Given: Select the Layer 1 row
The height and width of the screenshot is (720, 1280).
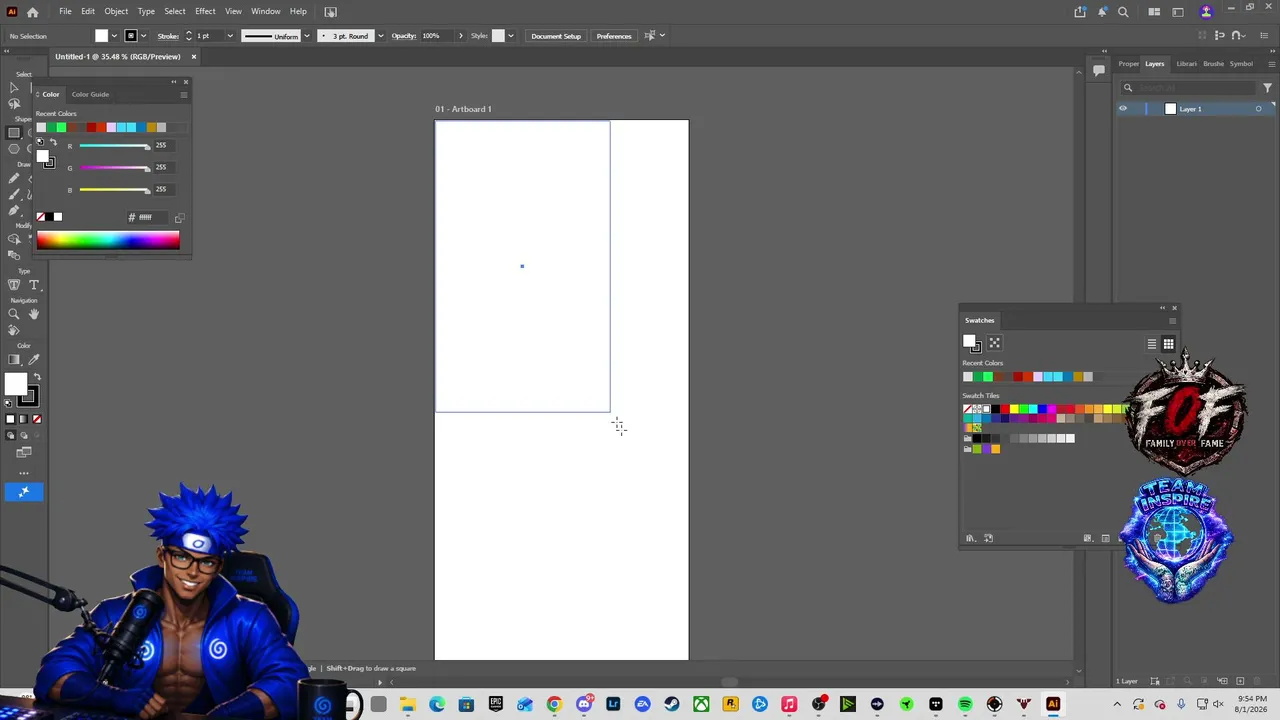Looking at the screenshot, I should pos(1195,109).
